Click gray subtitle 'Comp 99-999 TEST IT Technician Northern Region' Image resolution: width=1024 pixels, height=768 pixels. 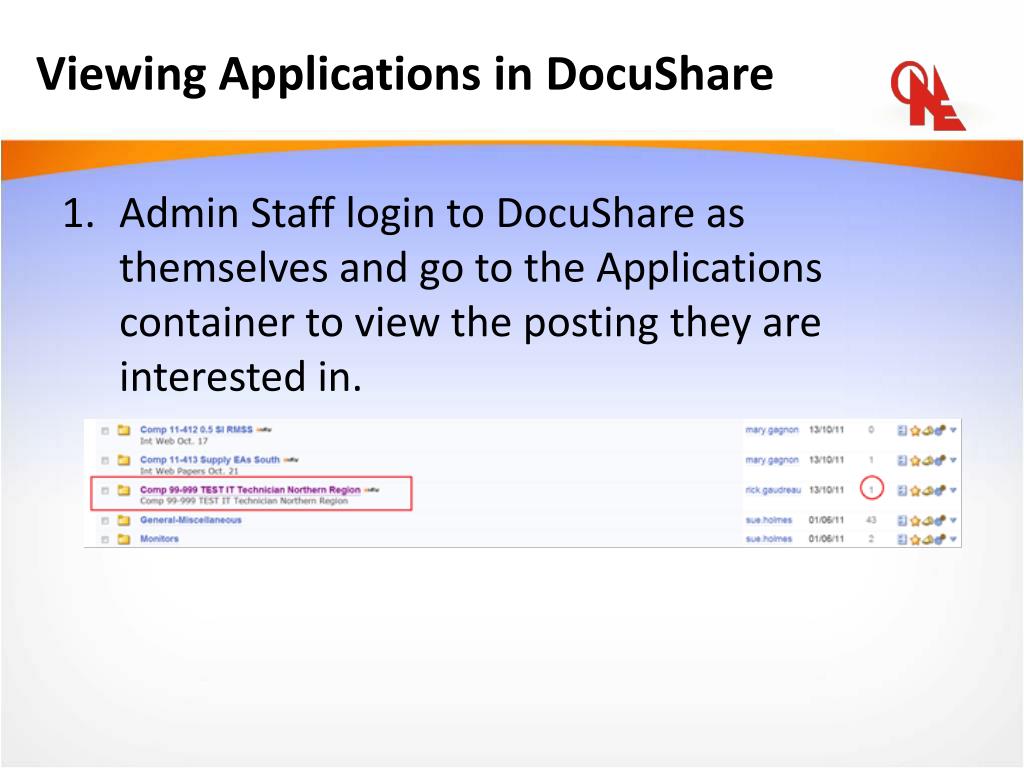pyautogui.click(x=244, y=501)
